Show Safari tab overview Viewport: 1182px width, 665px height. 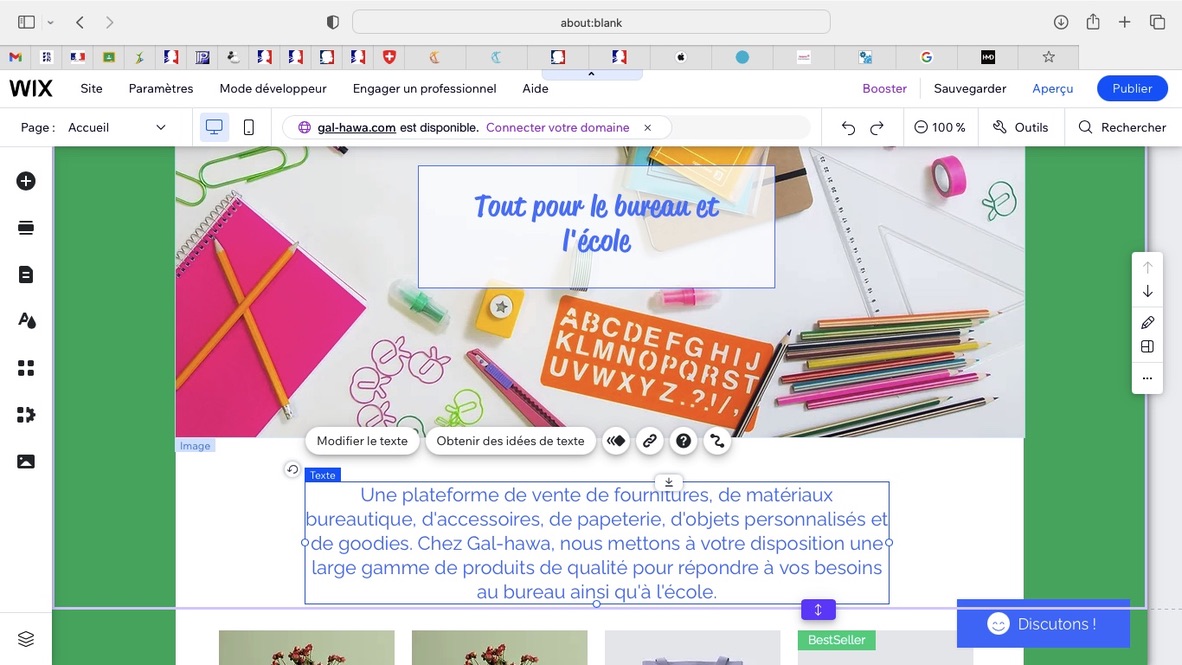[x=1157, y=22]
